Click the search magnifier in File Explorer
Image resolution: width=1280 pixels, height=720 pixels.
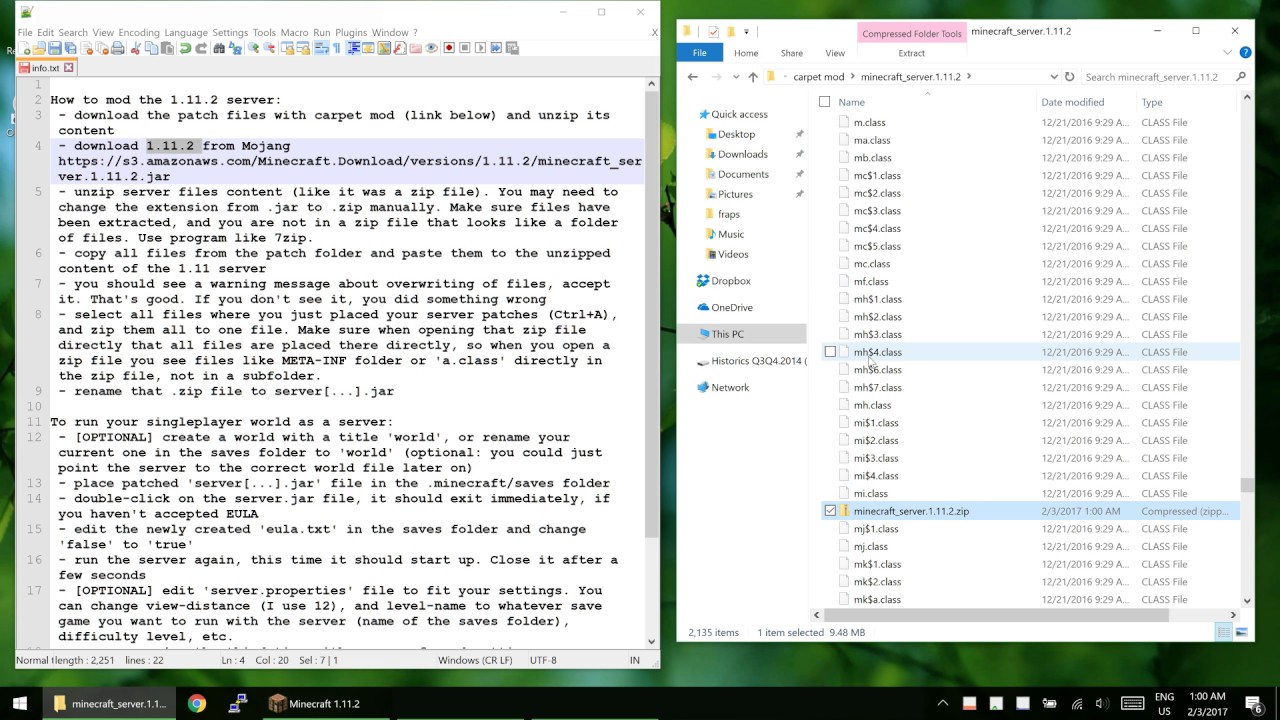[x=1241, y=76]
